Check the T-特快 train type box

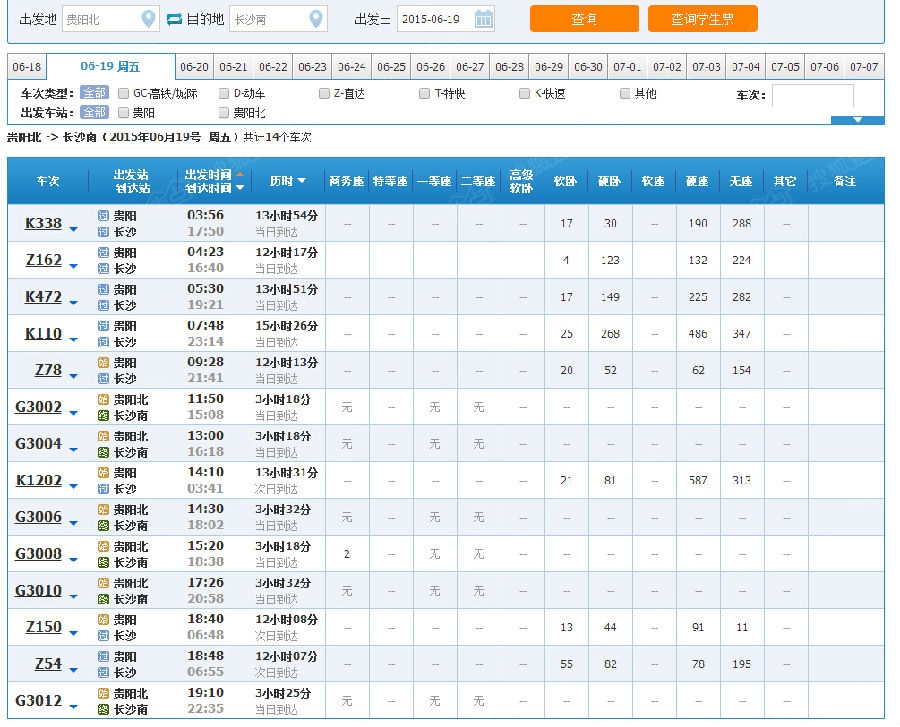[x=425, y=94]
